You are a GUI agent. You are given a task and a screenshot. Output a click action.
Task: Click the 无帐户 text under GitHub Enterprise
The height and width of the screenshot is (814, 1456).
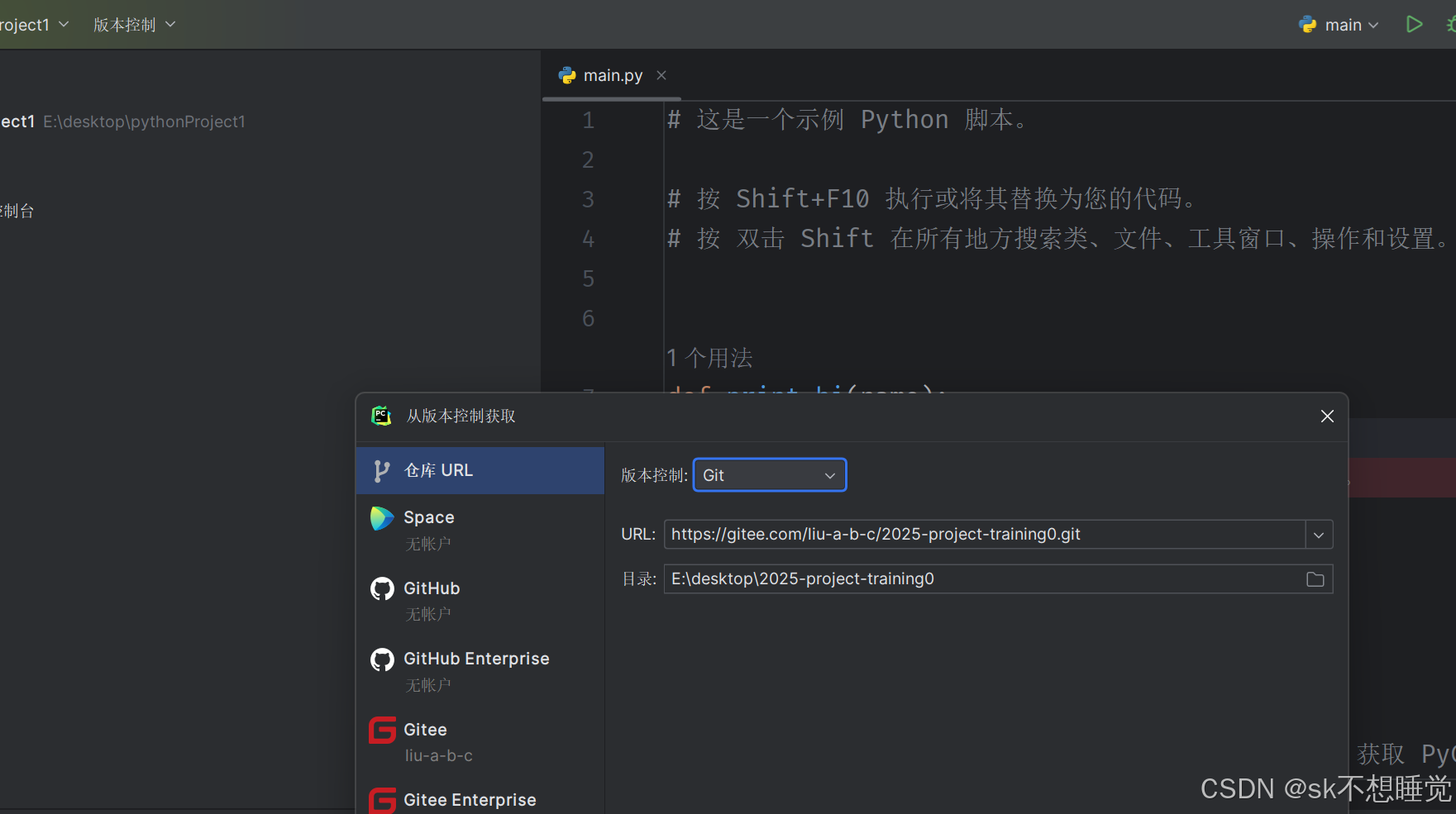click(x=427, y=685)
